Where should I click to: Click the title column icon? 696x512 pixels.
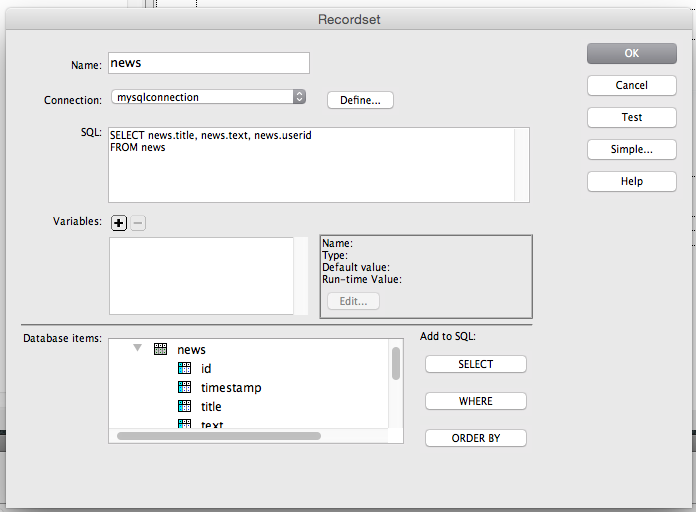184,406
